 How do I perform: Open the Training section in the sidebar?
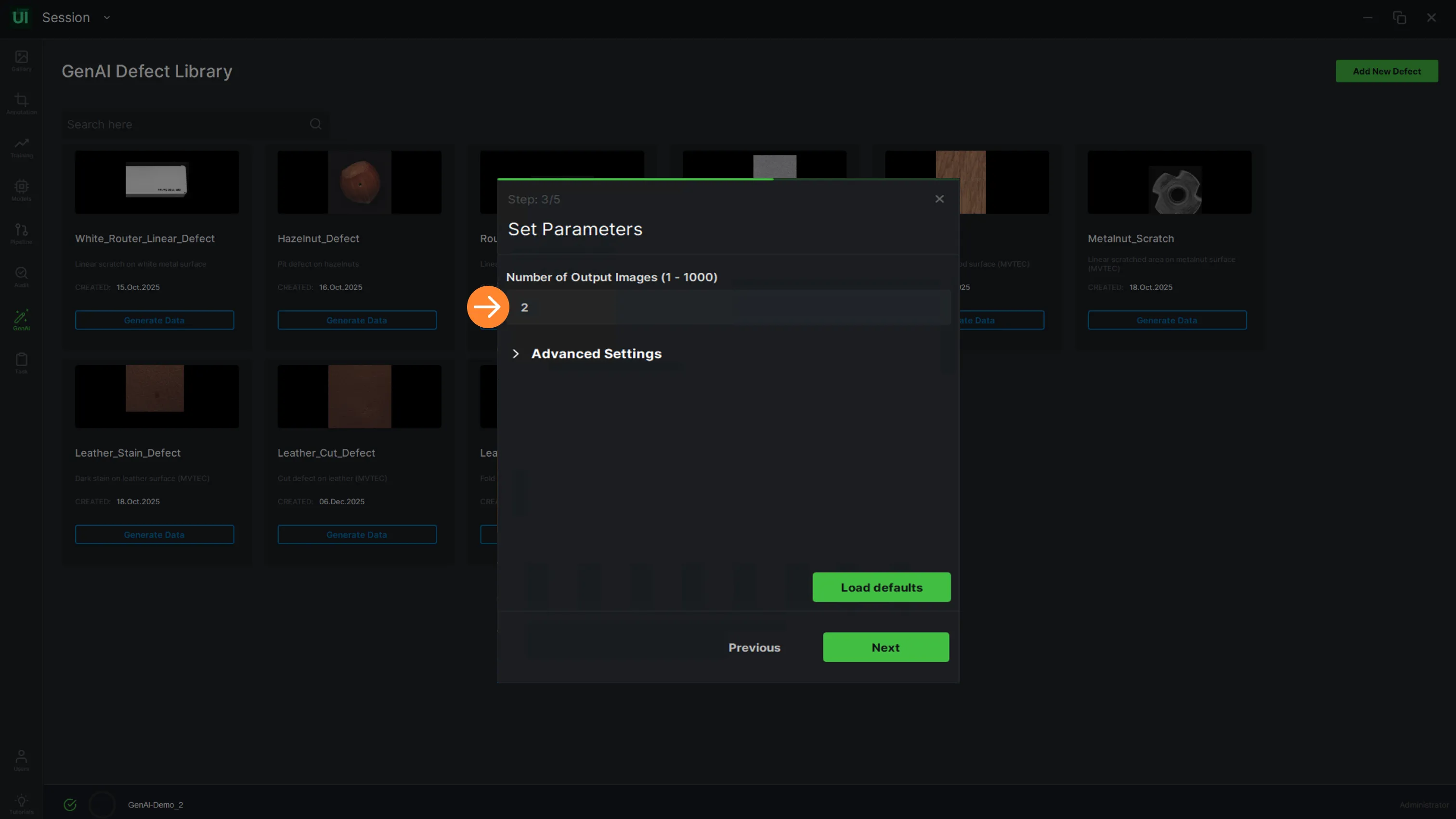[x=22, y=147]
